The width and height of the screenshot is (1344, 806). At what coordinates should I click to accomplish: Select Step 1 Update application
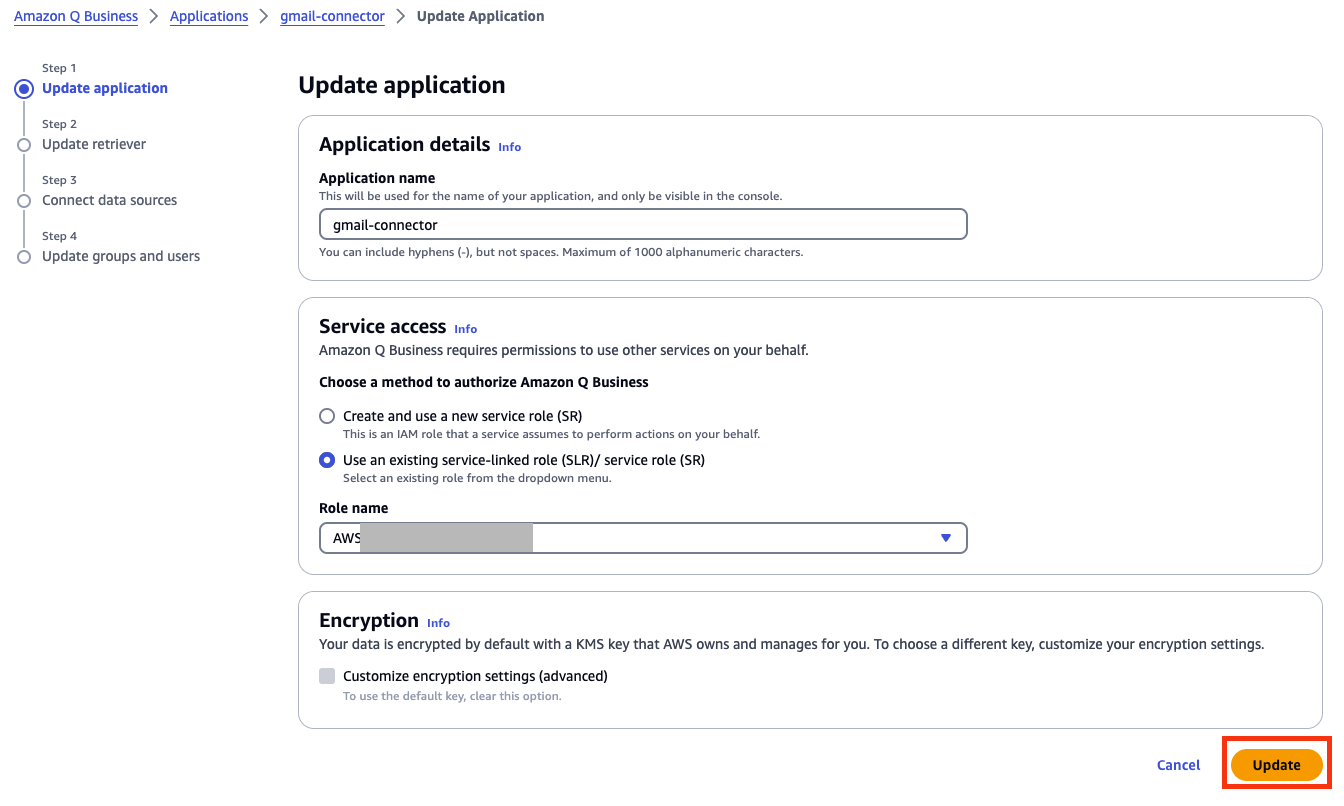click(105, 88)
